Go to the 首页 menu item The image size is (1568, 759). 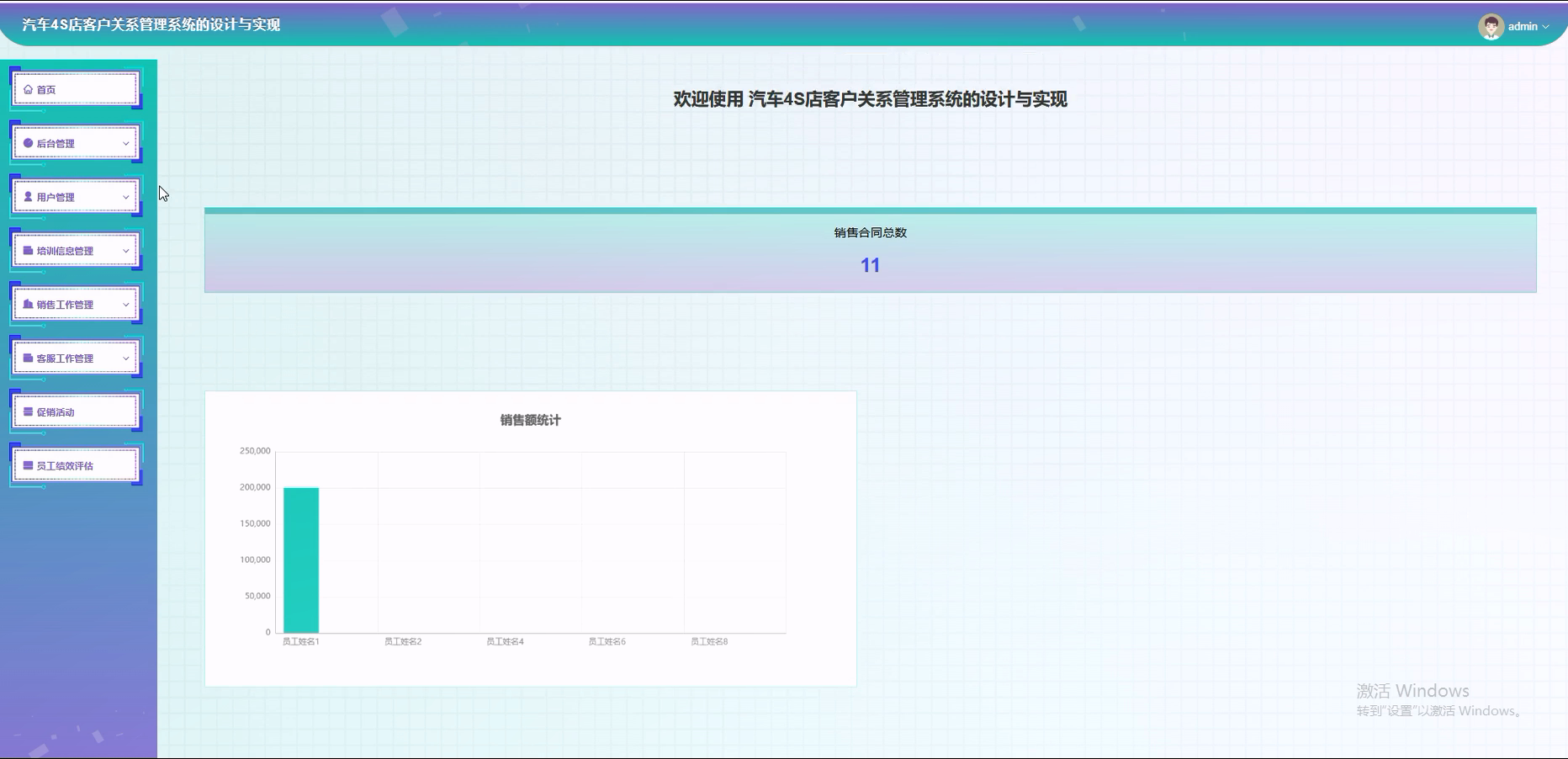[x=76, y=89]
